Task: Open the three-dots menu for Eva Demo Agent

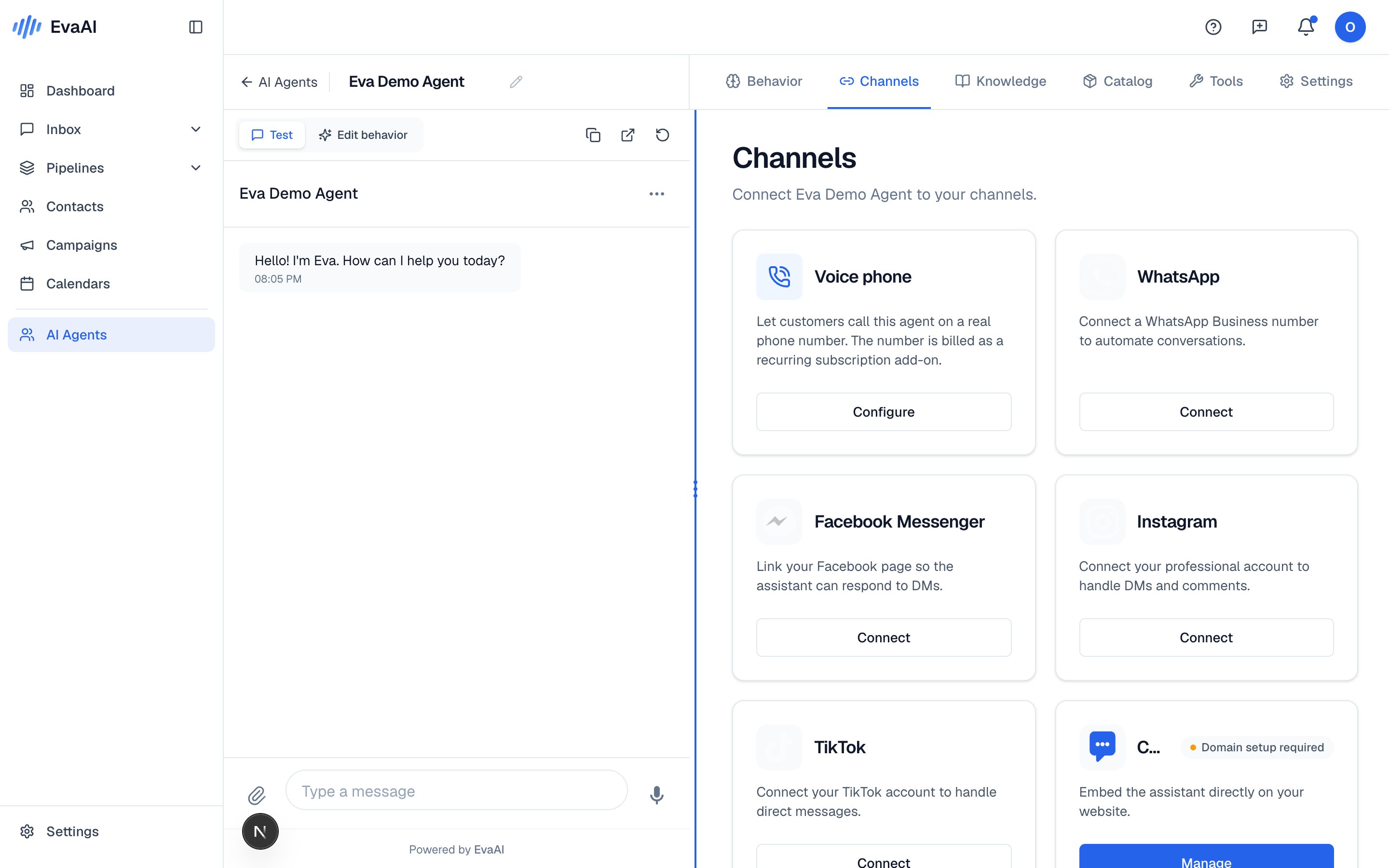Action: click(656, 194)
